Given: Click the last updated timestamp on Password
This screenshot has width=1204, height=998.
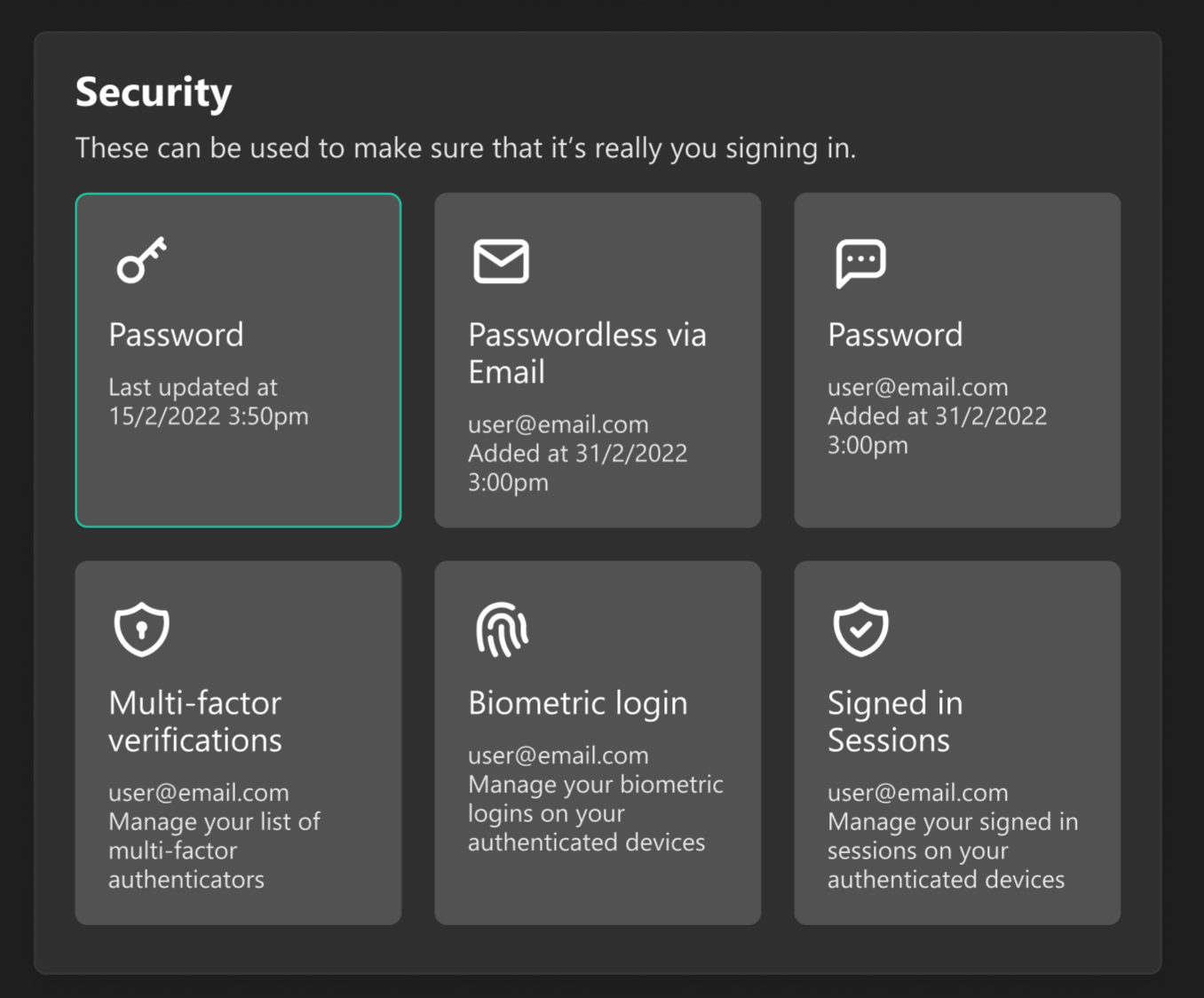Looking at the screenshot, I should [208, 401].
